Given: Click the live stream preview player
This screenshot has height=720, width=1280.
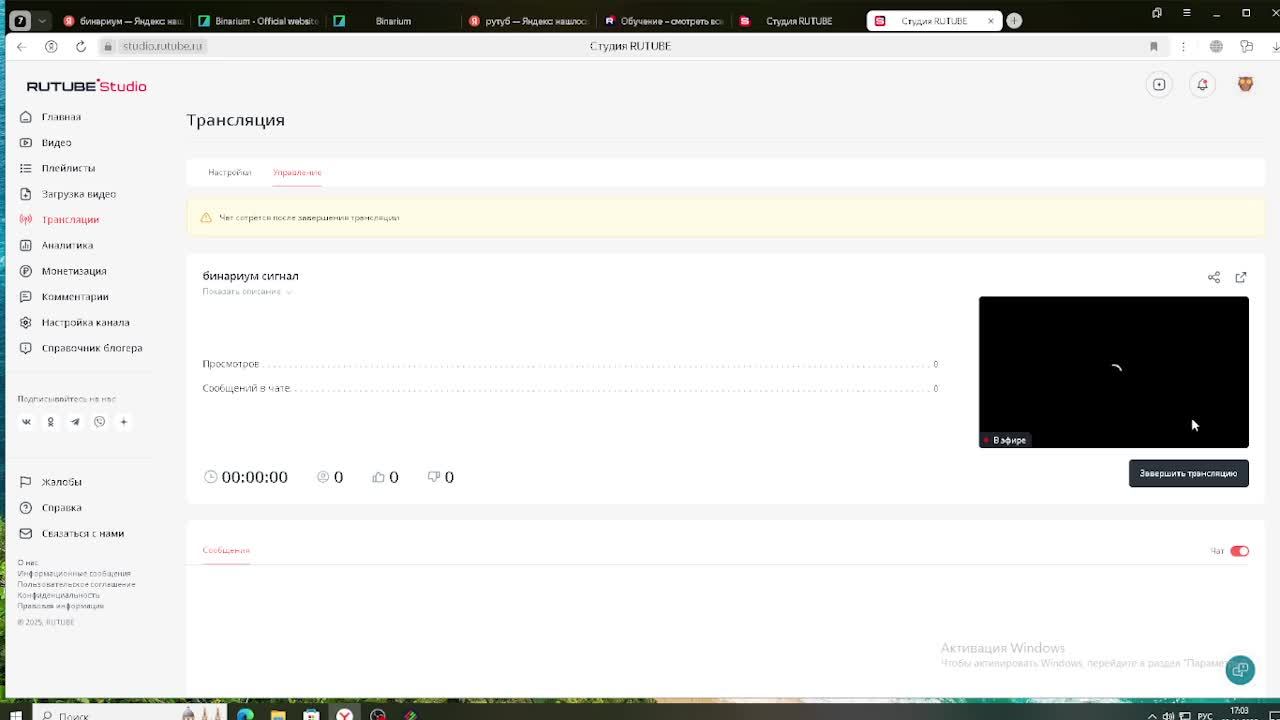Looking at the screenshot, I should pyautogui.click(x=1113, y=372).
